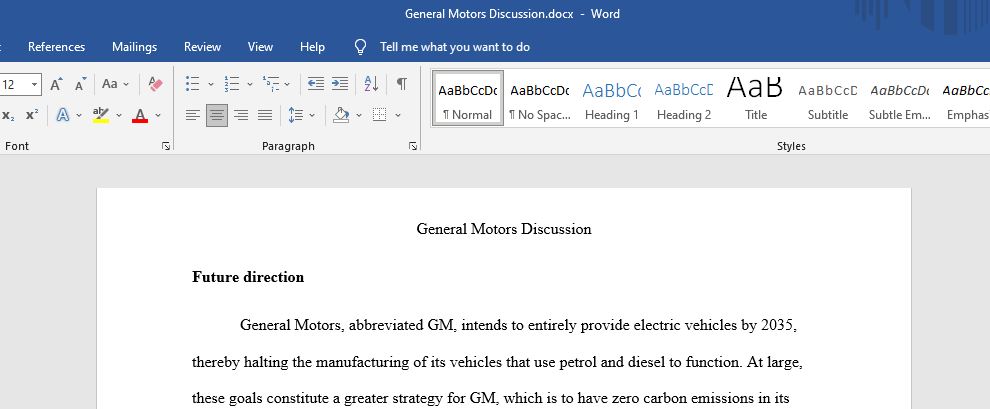Switch to the Mailings tab
This screenshot has height=409, width=990.
pos(134,47)
